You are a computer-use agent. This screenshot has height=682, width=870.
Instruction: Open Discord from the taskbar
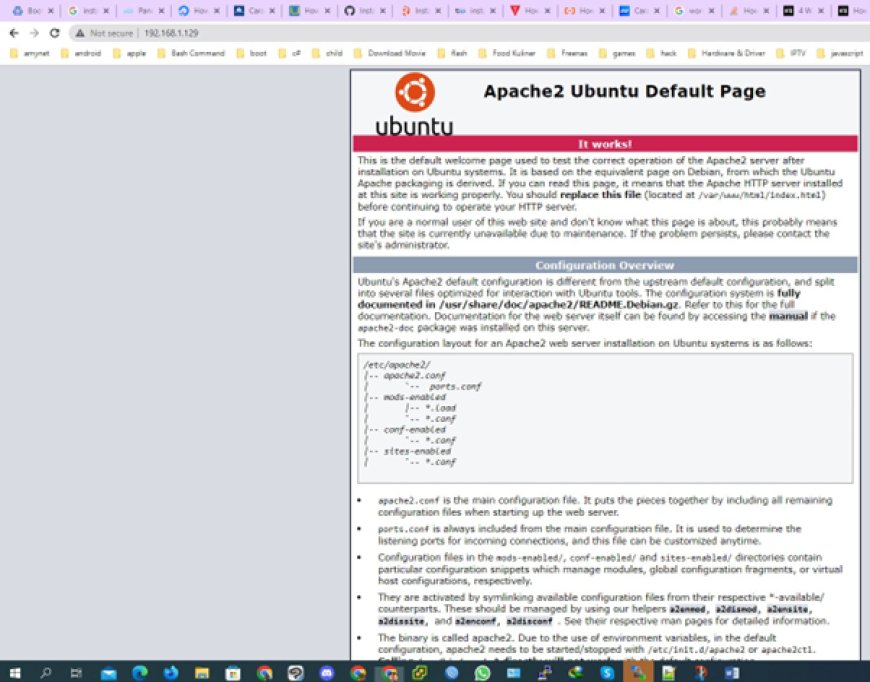point(327,673)
